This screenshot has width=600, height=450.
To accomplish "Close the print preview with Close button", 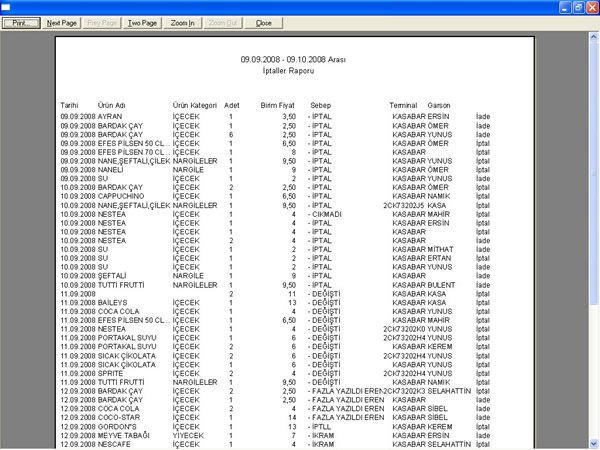I will coord(264,23).
